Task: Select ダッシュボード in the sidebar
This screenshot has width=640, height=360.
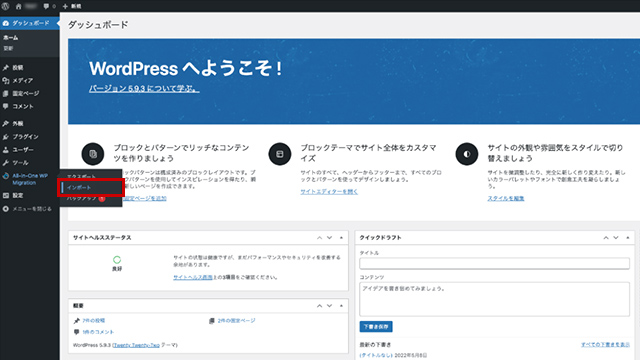Action: point(29,23)
